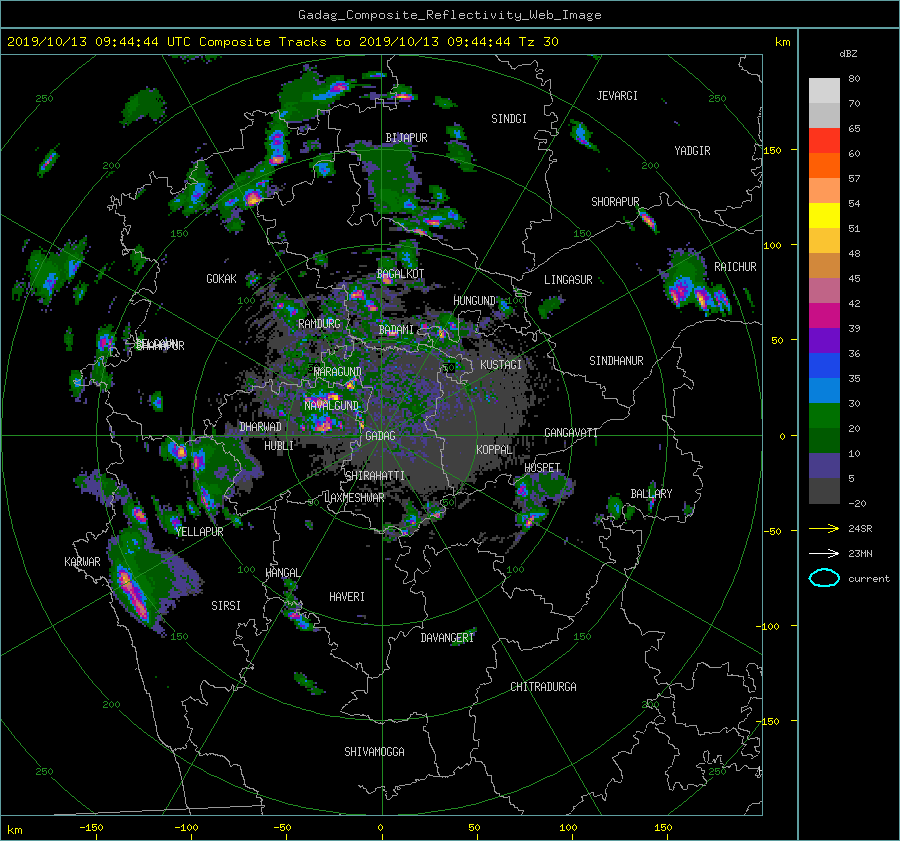900x841 pixels.
Task: Click the SIRSI city label
Action: [x=226, y=606]
